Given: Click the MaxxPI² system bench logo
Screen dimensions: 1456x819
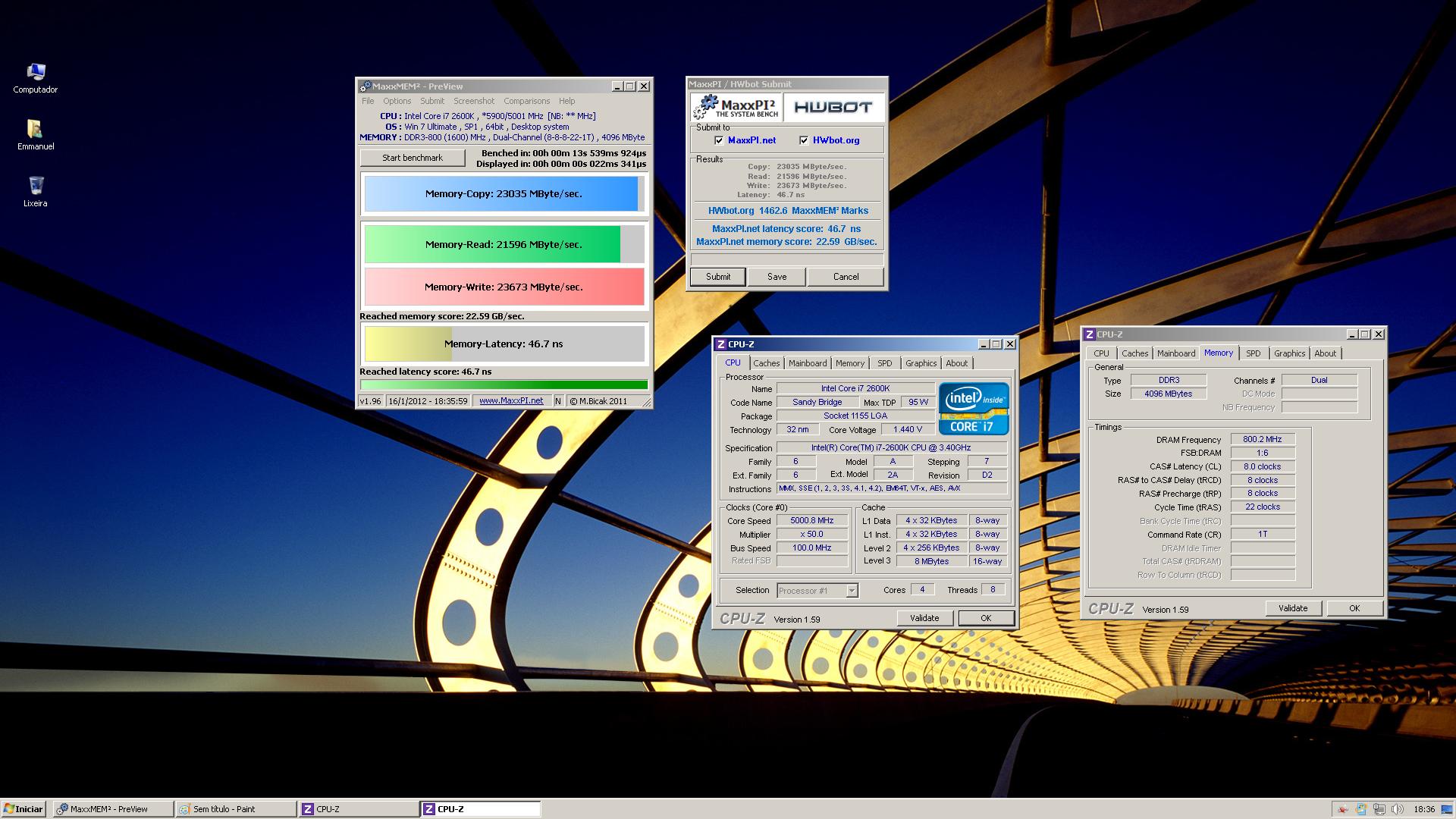Looking at the screenshot, I should [736, 108].
